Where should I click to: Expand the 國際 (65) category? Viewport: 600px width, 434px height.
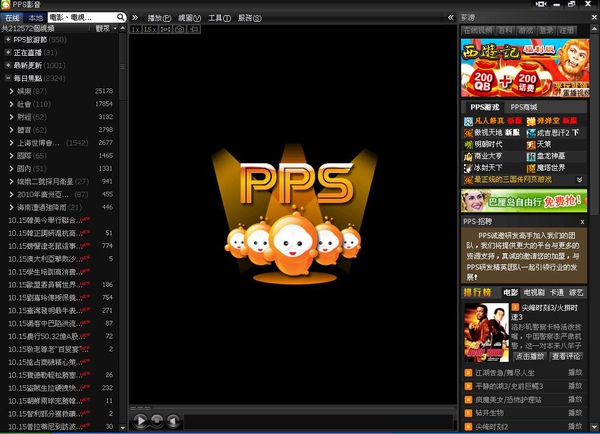point(11,156)
